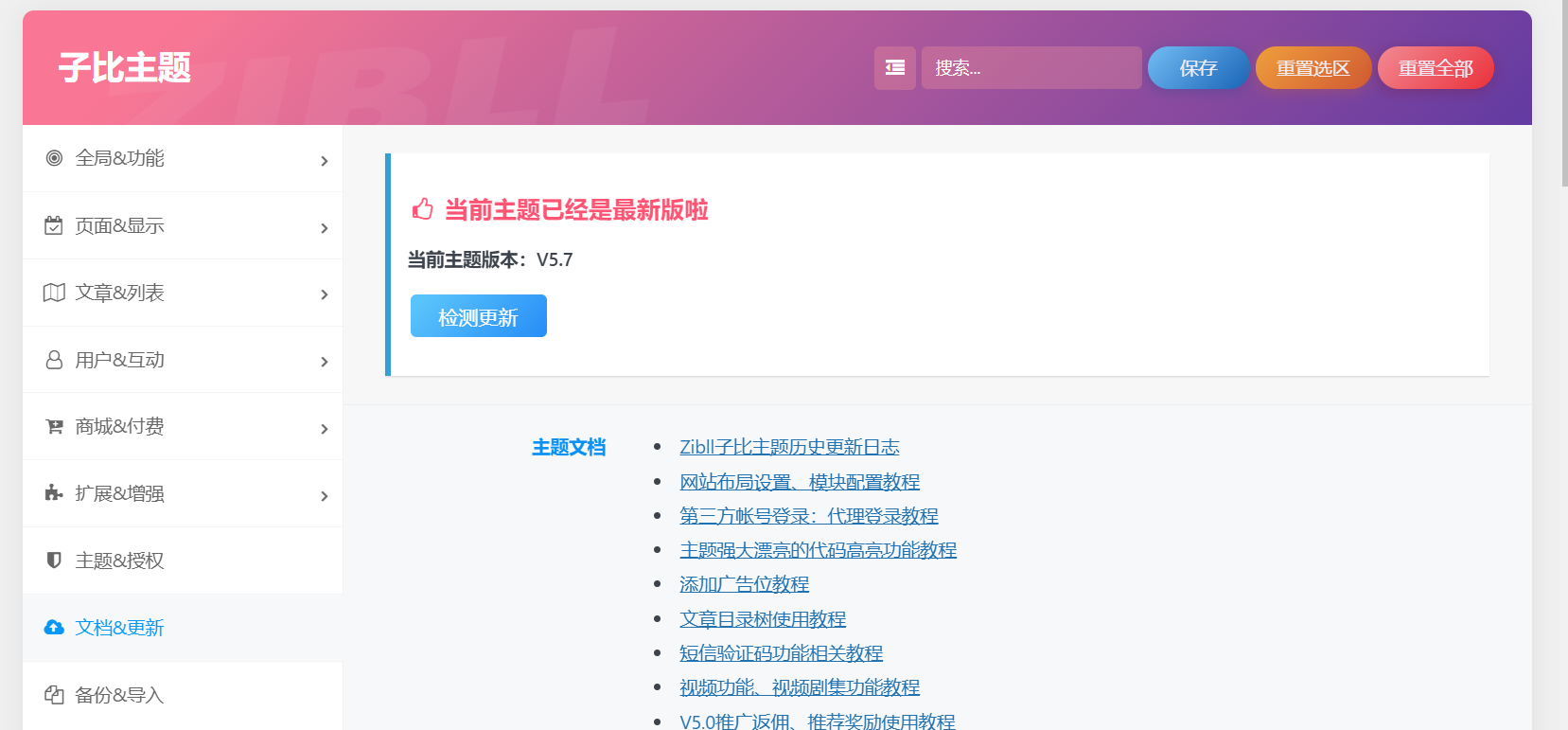Click the orange 重置选区 button
The width and height of the screenshot is (1568, 730).
click(1313, 68)
